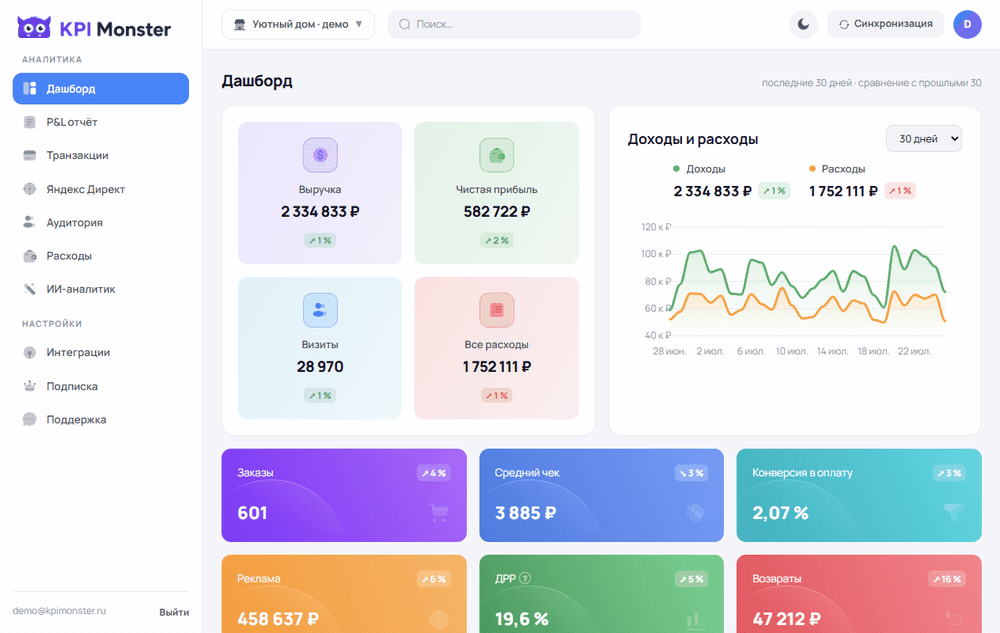Click the ДРР help question mark icon
1000x633 pixels.
tap(525, 578)
